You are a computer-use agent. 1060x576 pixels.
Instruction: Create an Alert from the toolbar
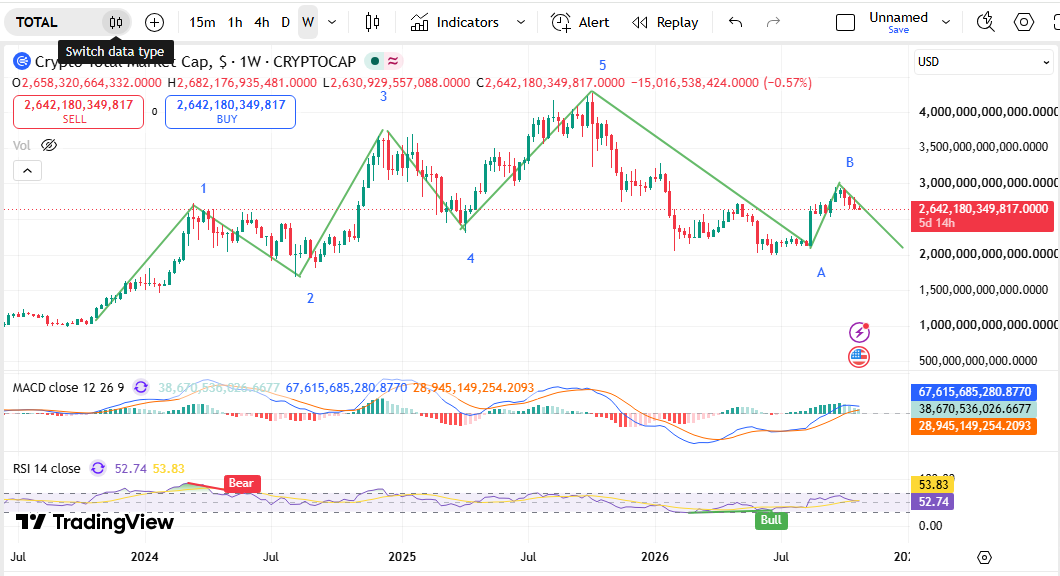(x=580, y=22)
